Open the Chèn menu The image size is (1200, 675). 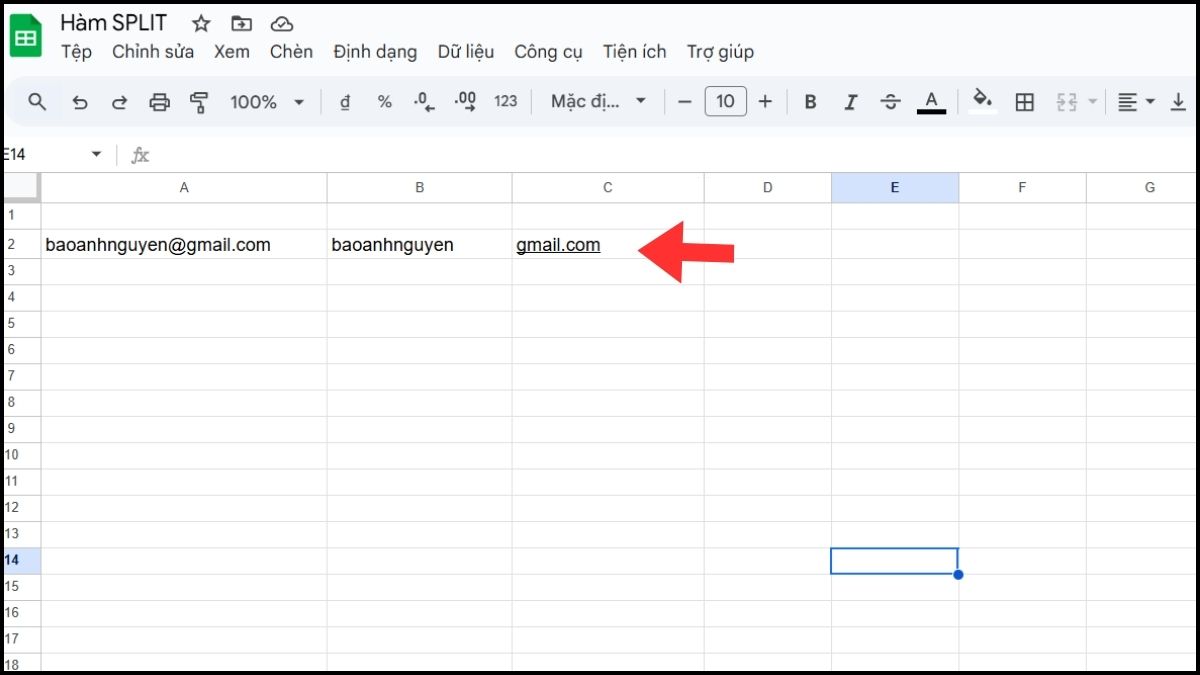pos(291,51)
